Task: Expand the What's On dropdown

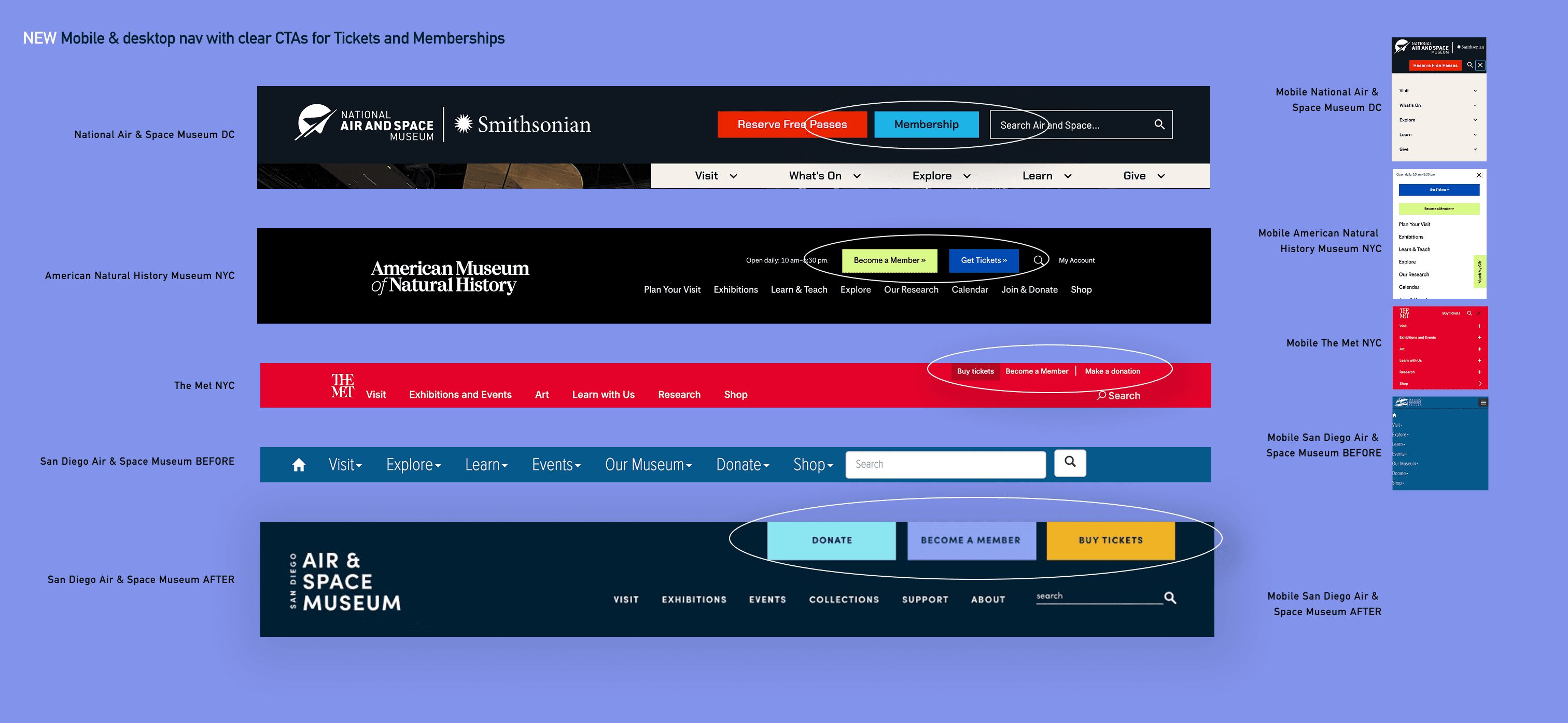Action: 824,176
